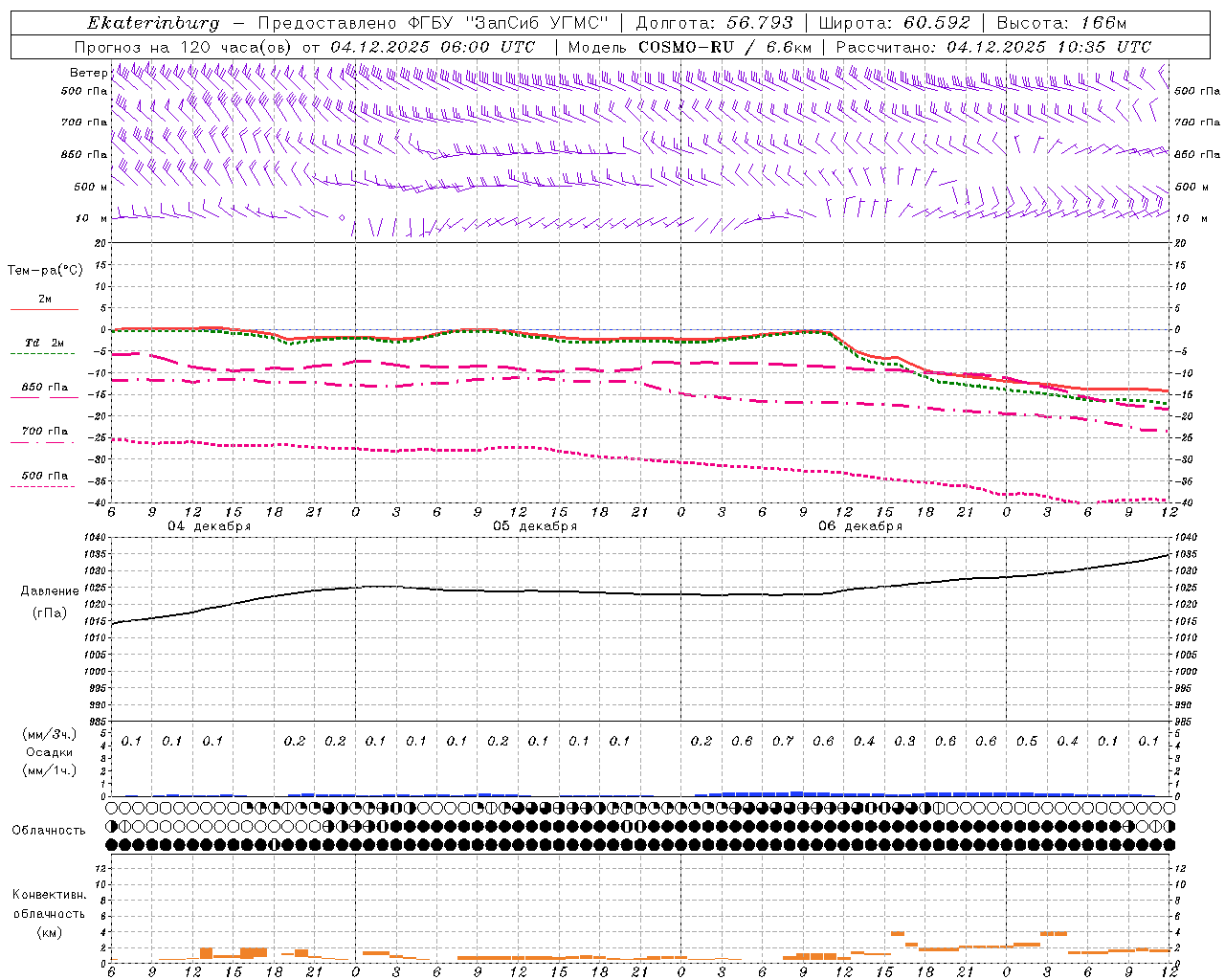1225x980 pixels.
Task: Click the 06 декабря date label
Action: coord(860,526)
